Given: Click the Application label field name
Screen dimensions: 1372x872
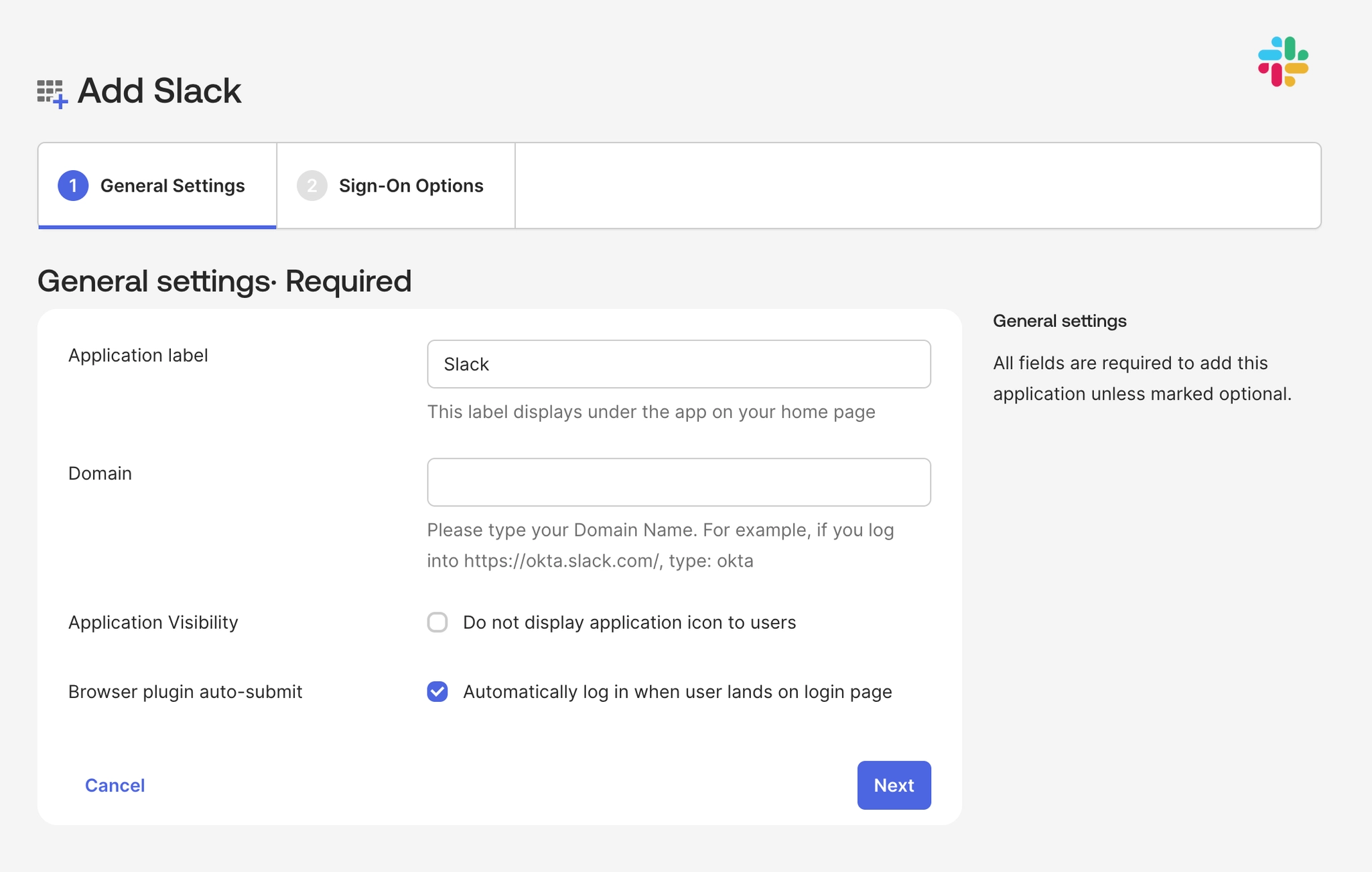Looking at the screenshot, I should (x=138, y=355).
